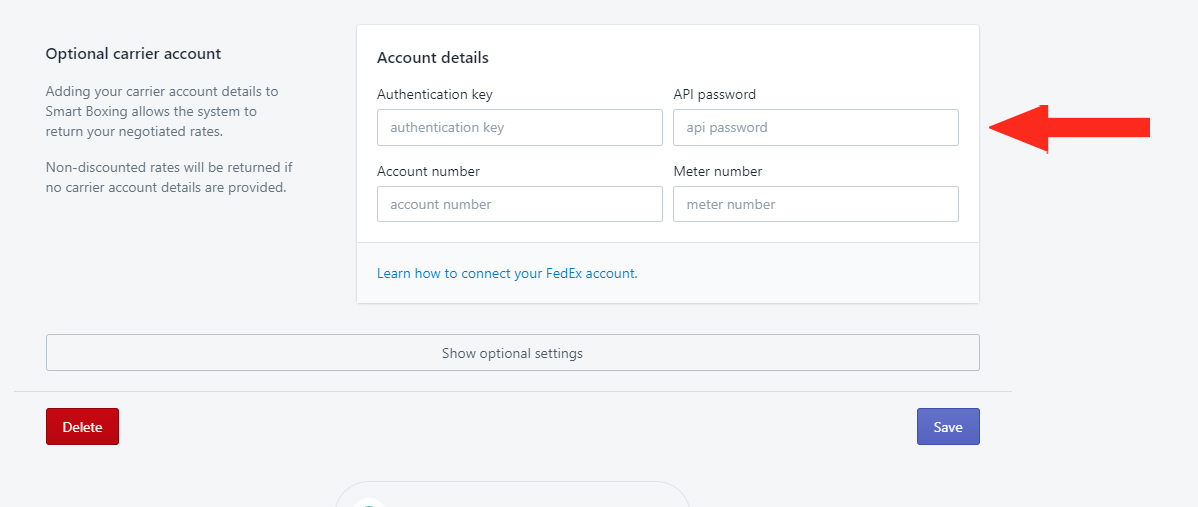Viewport: 1198px width, 507px height.
Task: Save the carrier account settings
Action: pos(948,427)
